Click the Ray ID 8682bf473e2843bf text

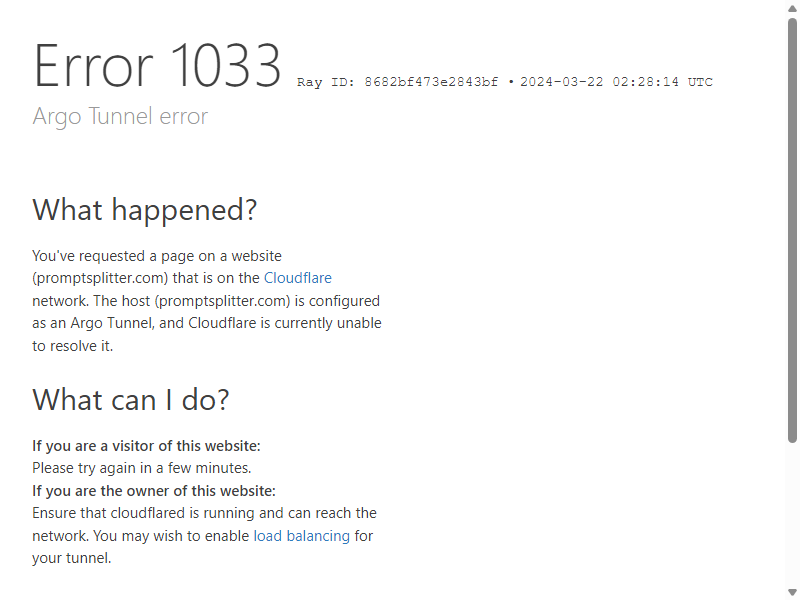(x=397, y=82)
